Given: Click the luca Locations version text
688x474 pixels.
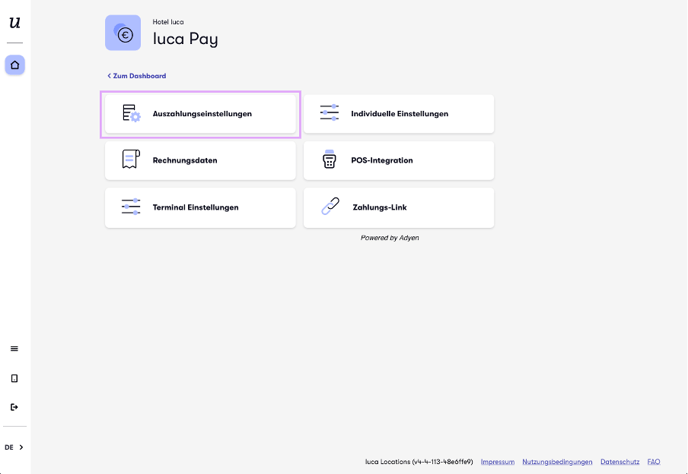Looking at the screenshot, I should (x=419, y=462).
